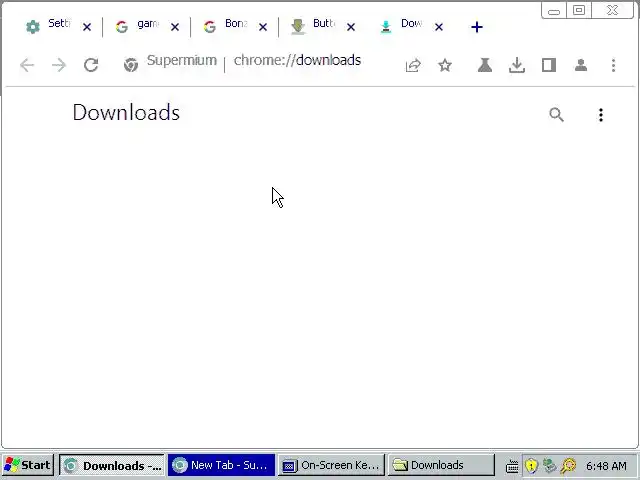Viewport: 640px width, 480px height.
Task: Toggle the side panel icon
Action: coord(549,65)
